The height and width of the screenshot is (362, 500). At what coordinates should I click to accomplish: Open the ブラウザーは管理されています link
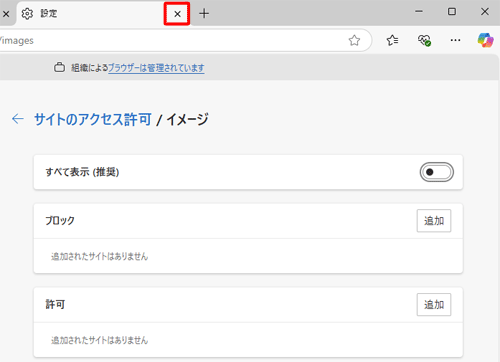tap(156, 68)
